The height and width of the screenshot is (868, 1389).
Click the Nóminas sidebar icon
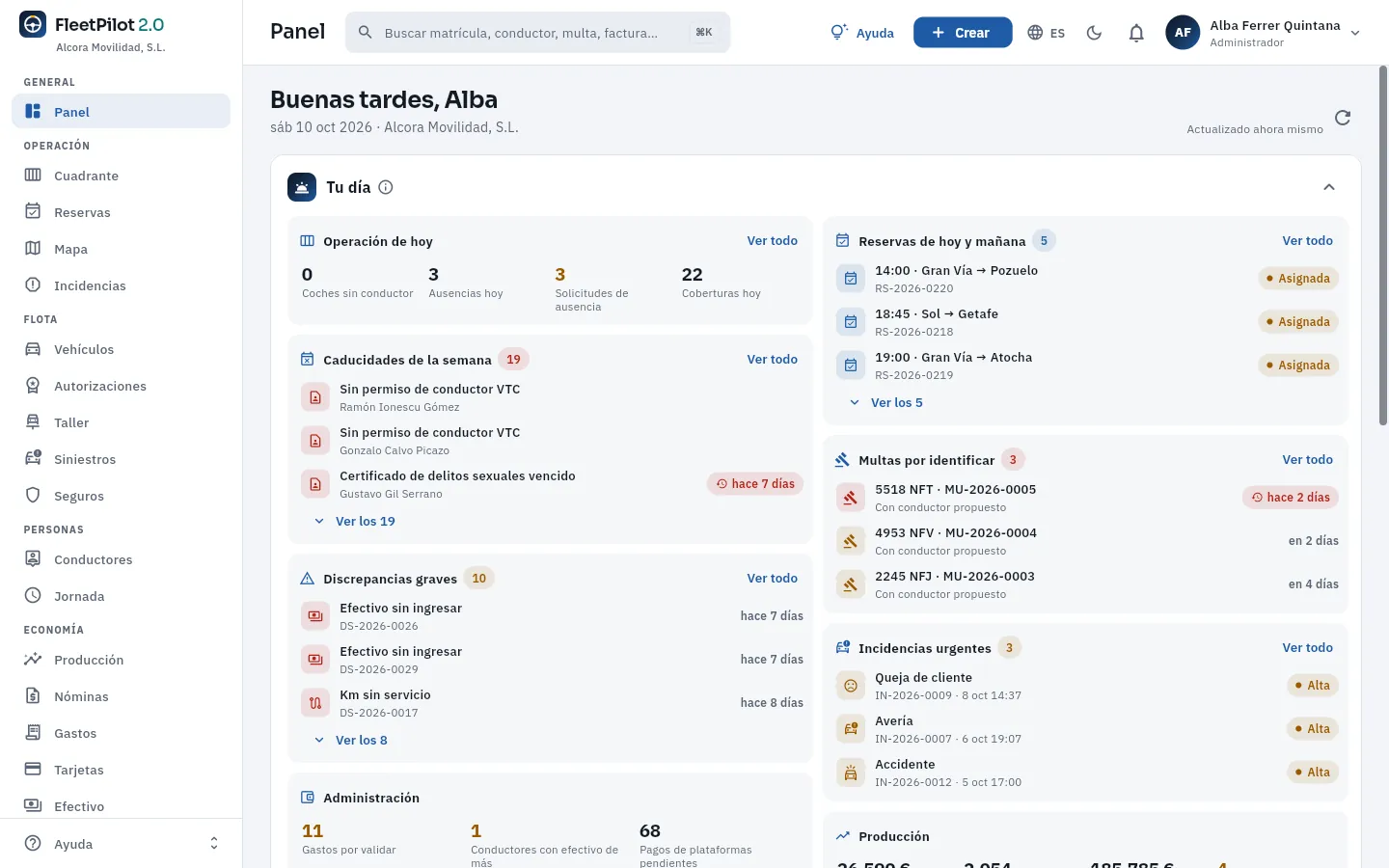[33, 696]
